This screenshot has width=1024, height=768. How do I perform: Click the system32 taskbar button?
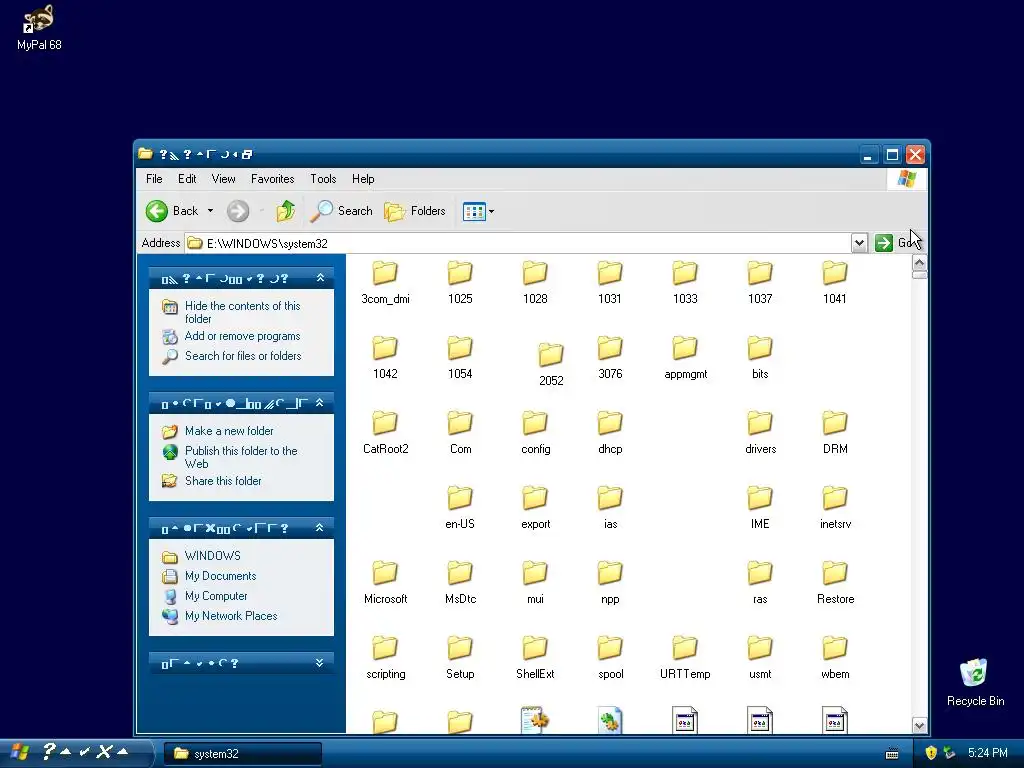click(242, 754)
